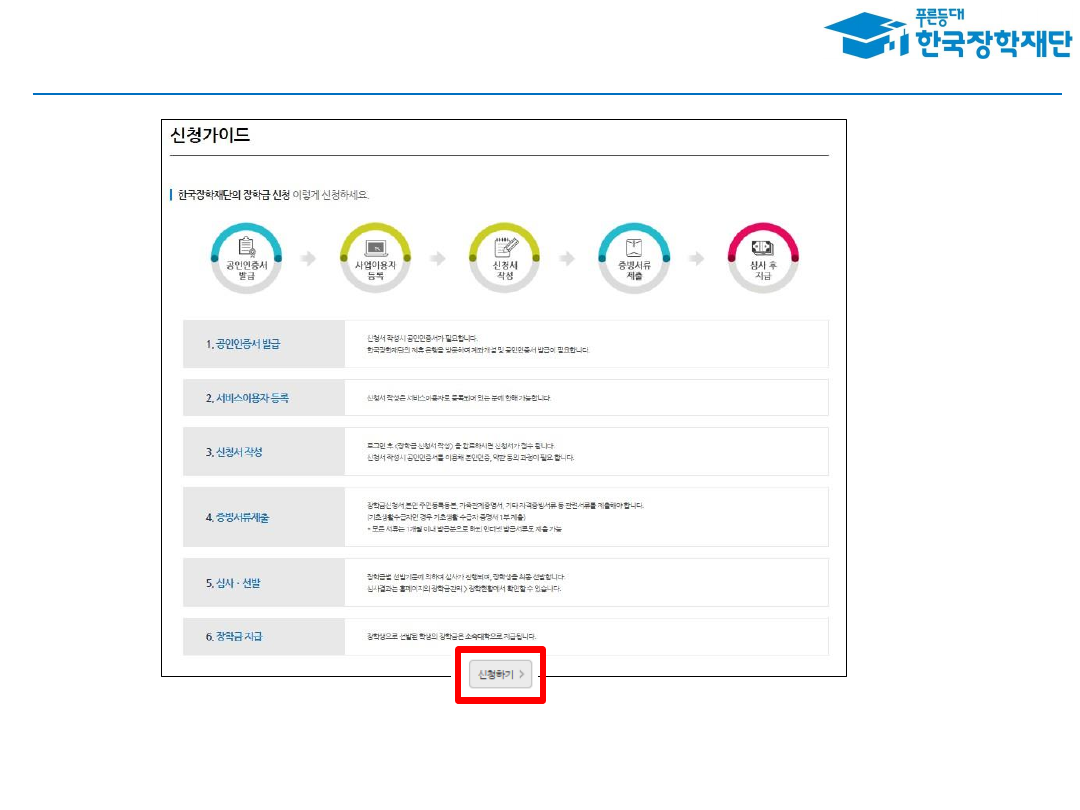Viewport: 1080px width, 810px height.
Task: Select the red 심사 후 지급 icon
Action: pyautogui.click(x=763, y=259)
